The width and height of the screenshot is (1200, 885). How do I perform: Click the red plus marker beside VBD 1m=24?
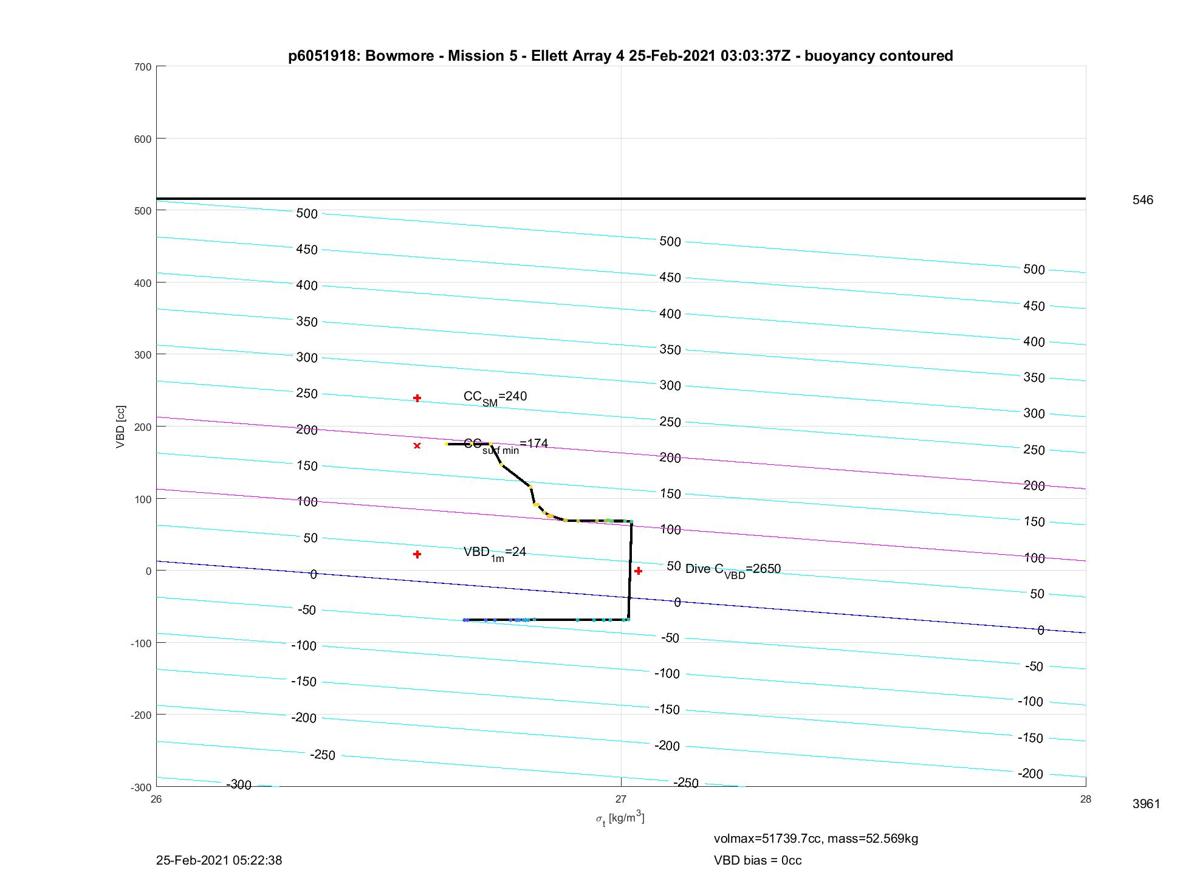click(417, 554)
